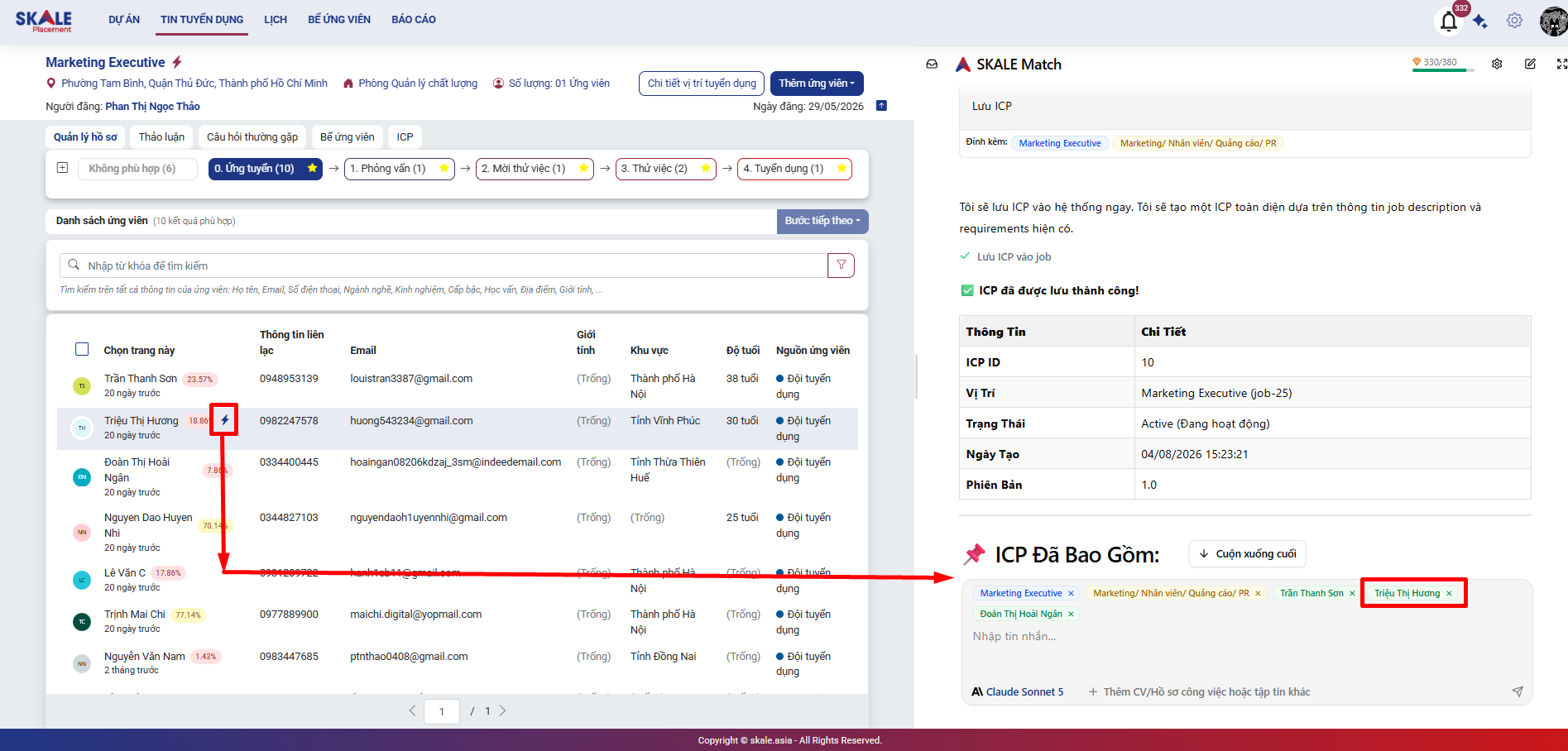This screenshot has height=751, width=1568.
Task: Click the scroll-to-top arrow near Ngày đăng
Action: 881,106
